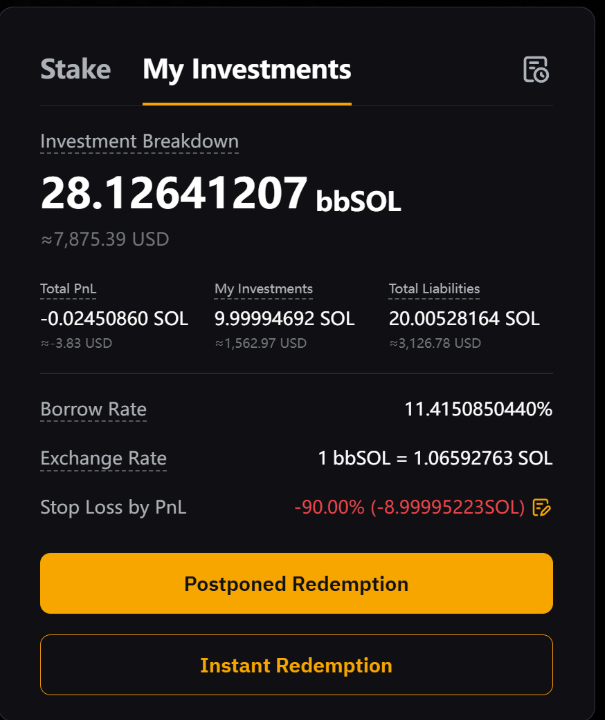Viewport: 605px width, 720px height.
Task: Click the Investment Breakdown underlined label
Action: tap(139, 141)
